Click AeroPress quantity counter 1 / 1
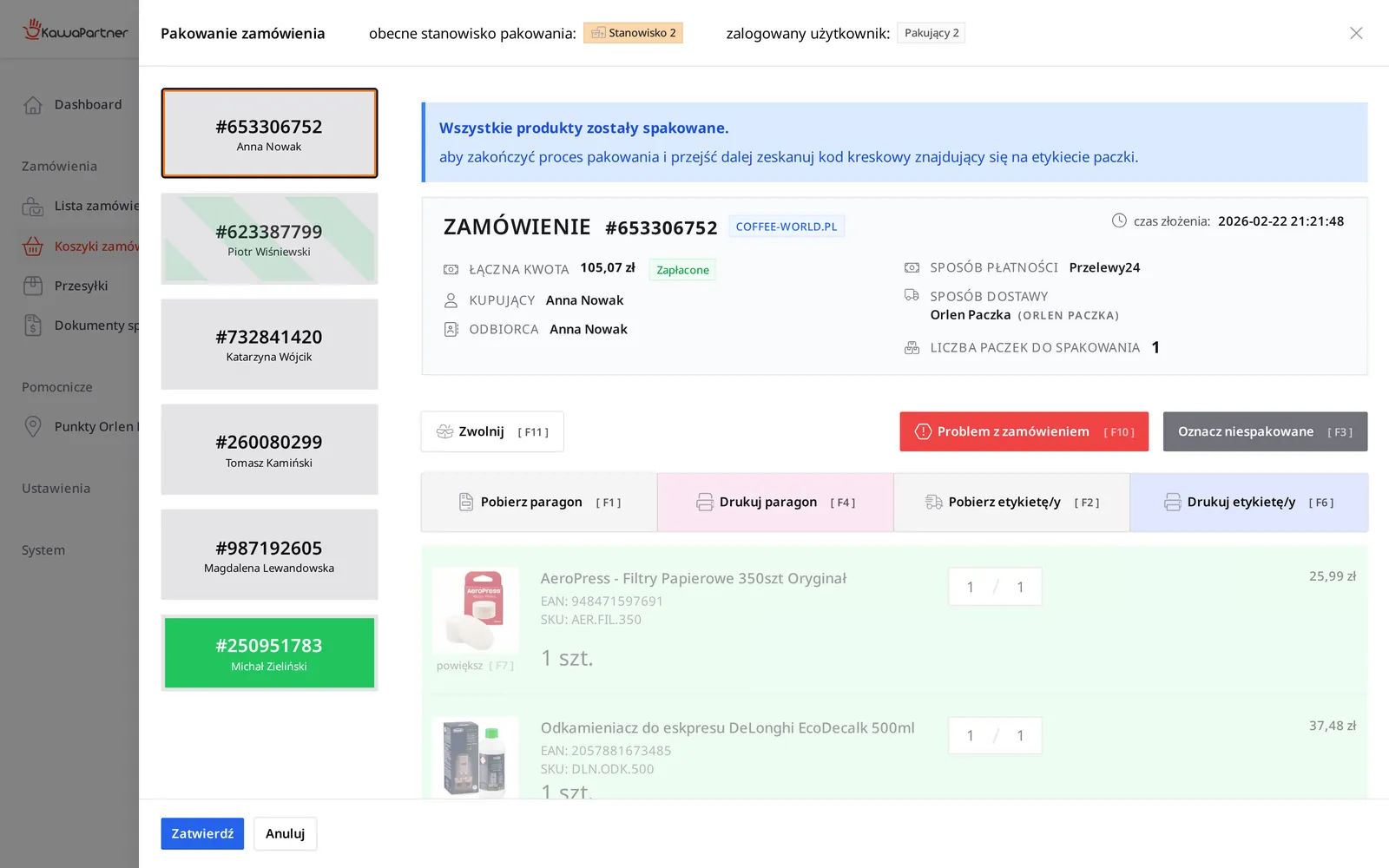This screenshot has height=868, width=1389. click(x=995, y=587)
